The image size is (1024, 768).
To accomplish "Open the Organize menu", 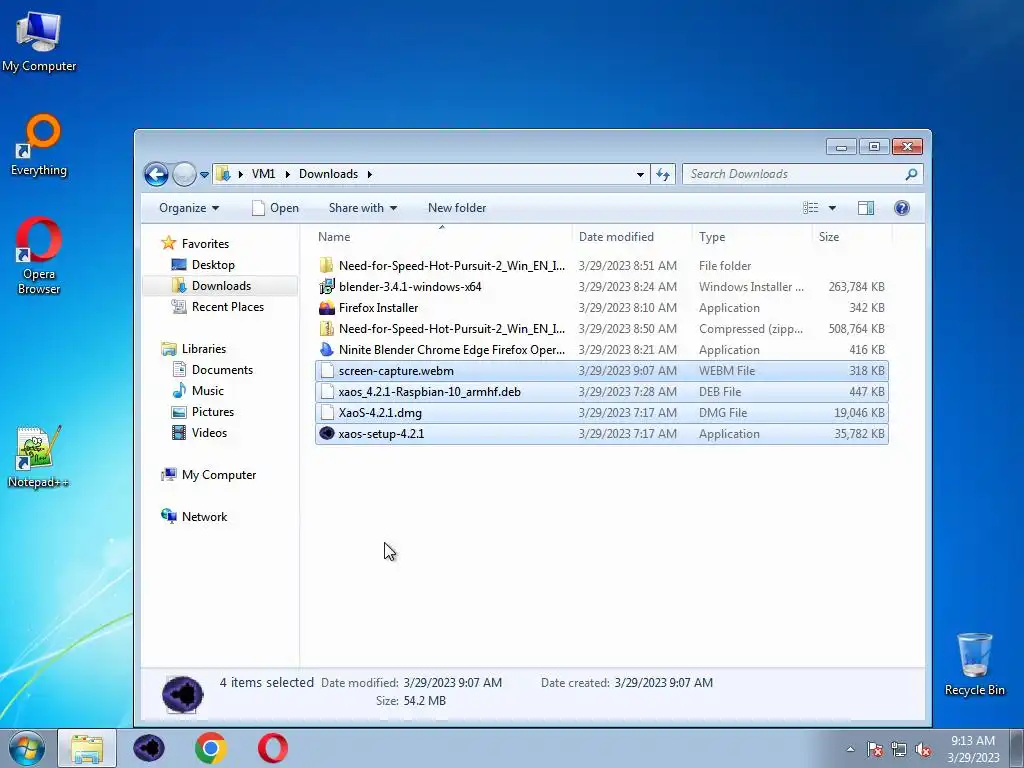I will (189, 208).
